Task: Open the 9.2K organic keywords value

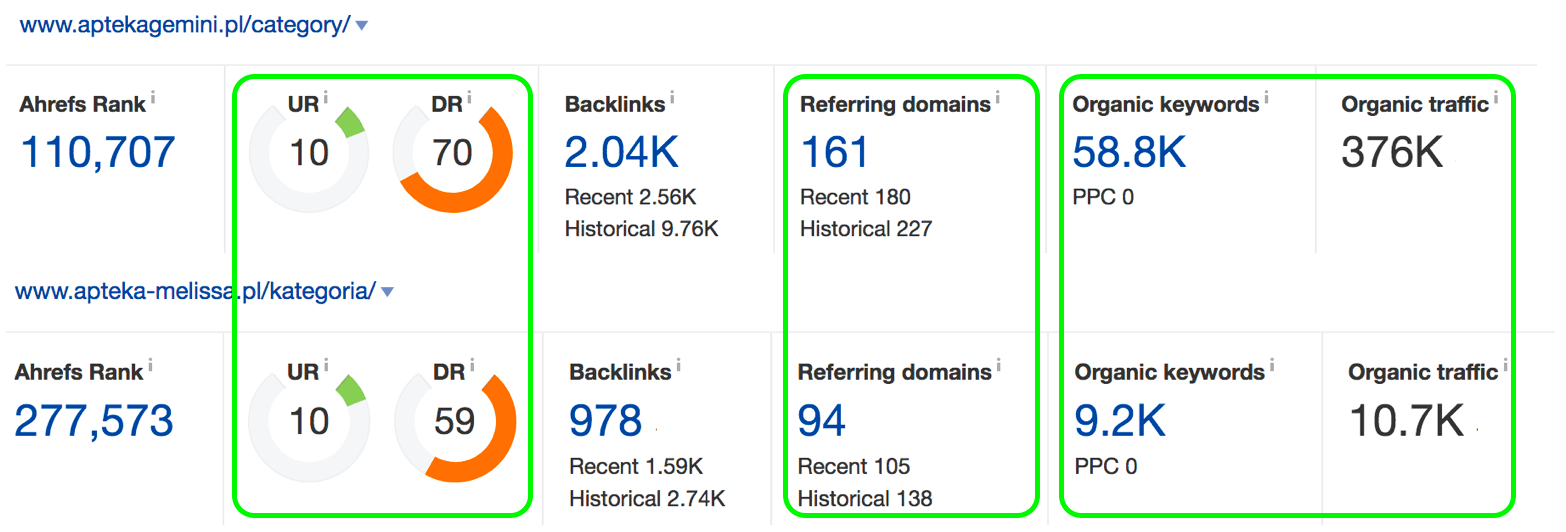Action: (1120, 421)
